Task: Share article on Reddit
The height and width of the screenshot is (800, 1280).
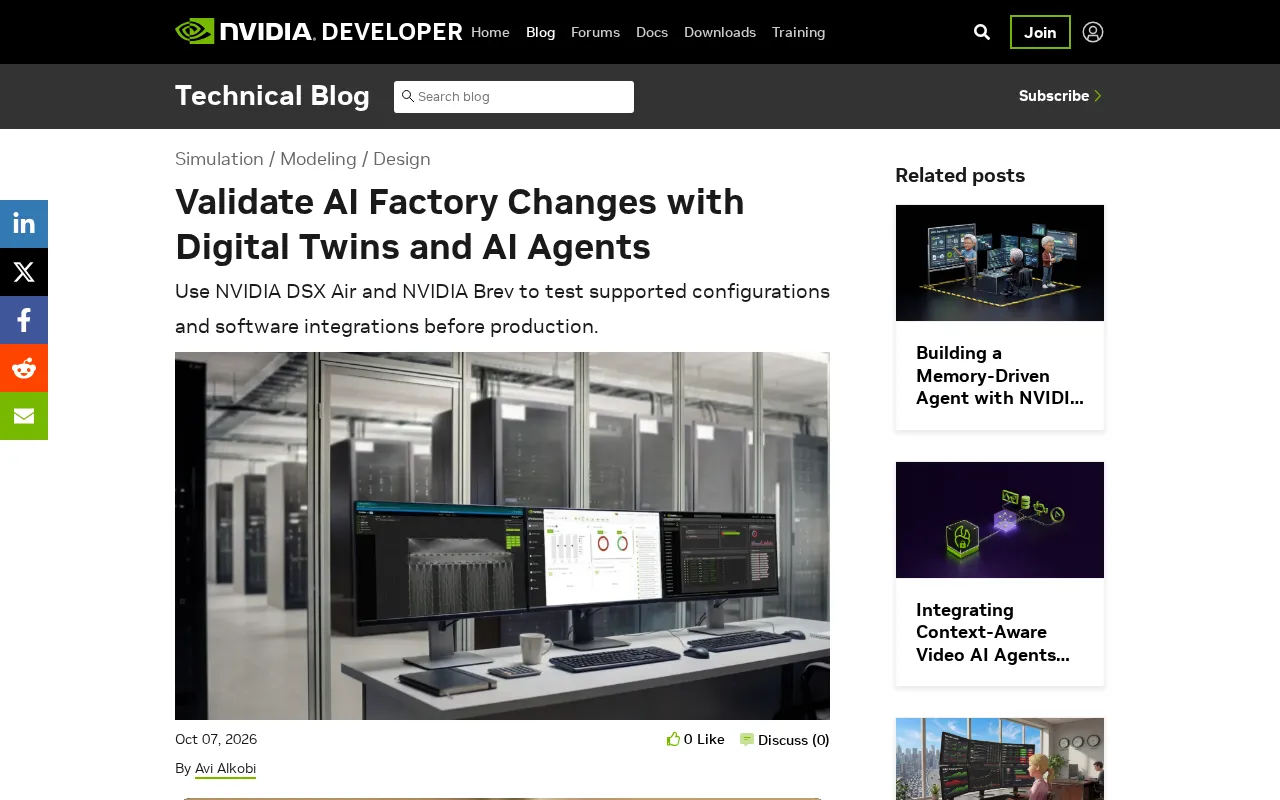Action: point(24,368)
